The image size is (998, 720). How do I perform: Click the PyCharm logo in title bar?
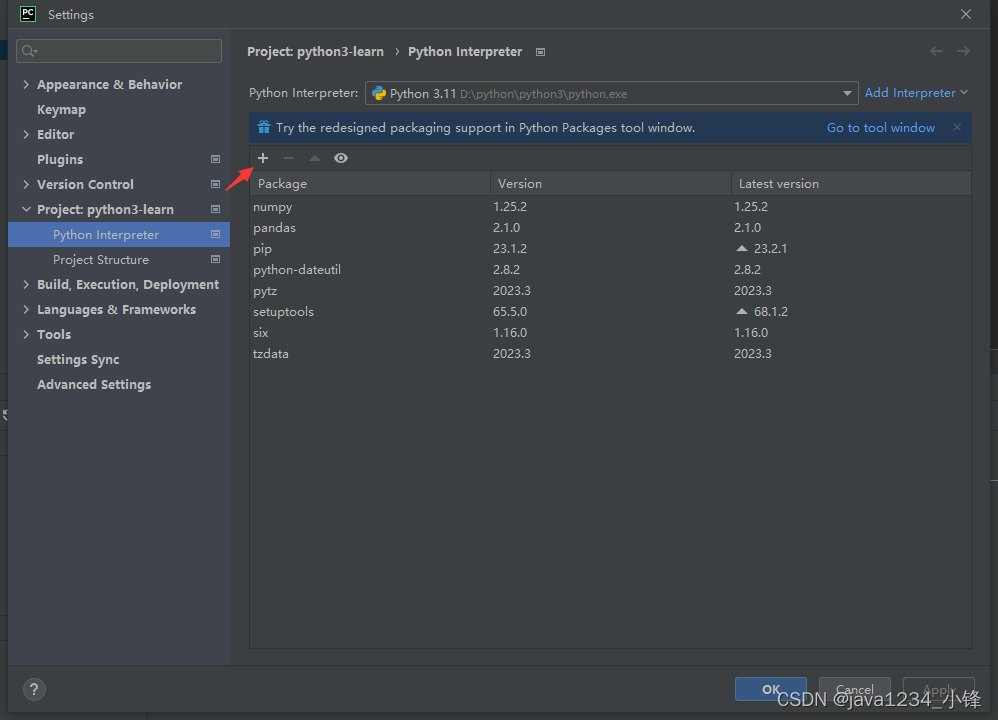(28, 14)
